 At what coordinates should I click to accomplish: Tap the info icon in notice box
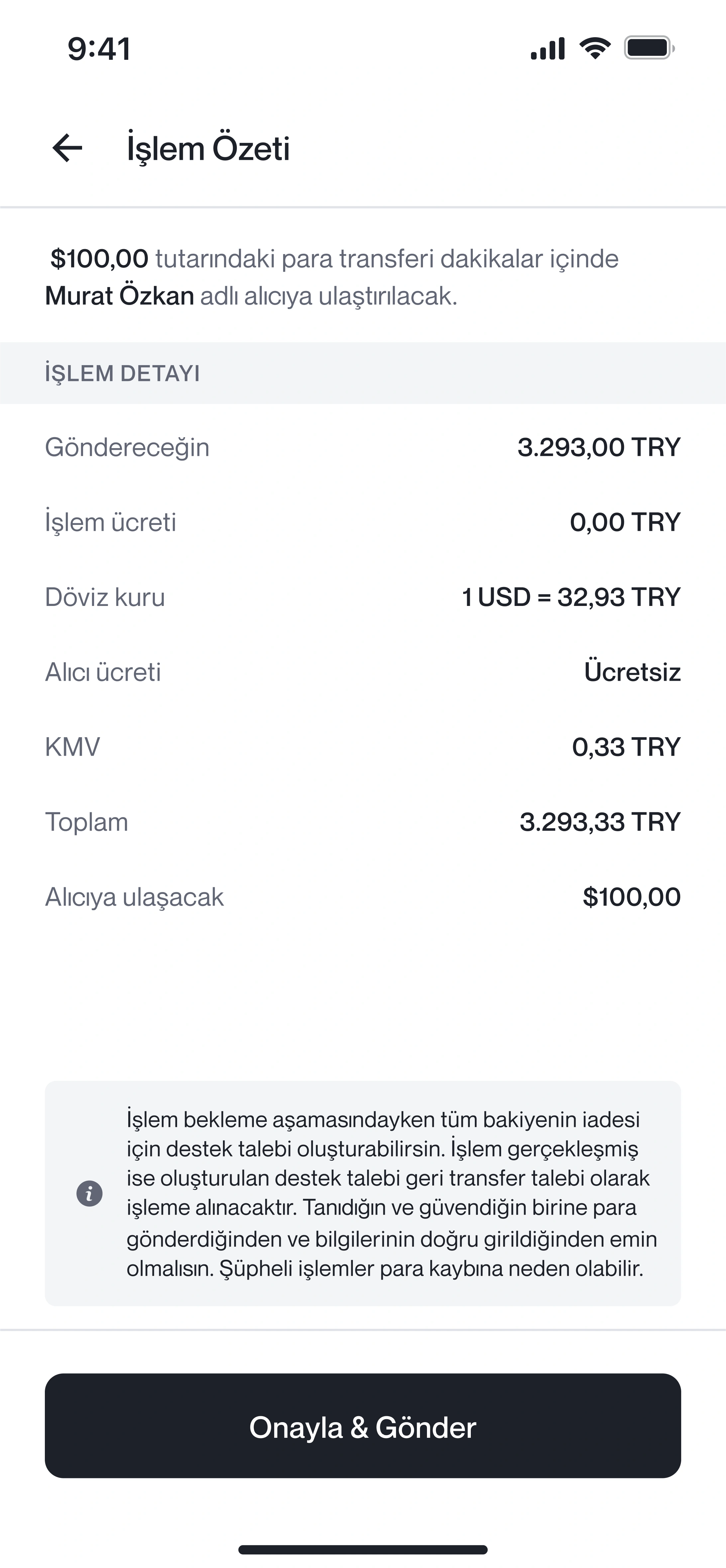89,1194
